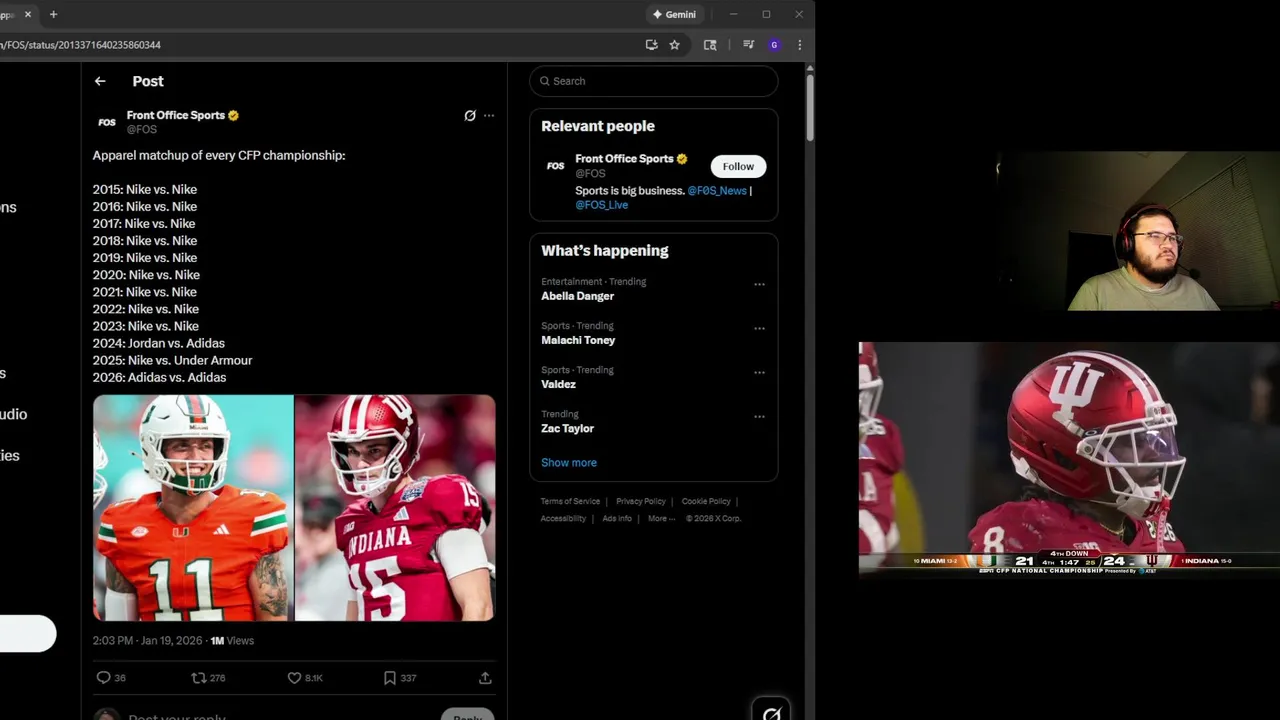Open Privacy Policy footer link
The height and width of the screenshot is (720, 1280).
point(641,501)
